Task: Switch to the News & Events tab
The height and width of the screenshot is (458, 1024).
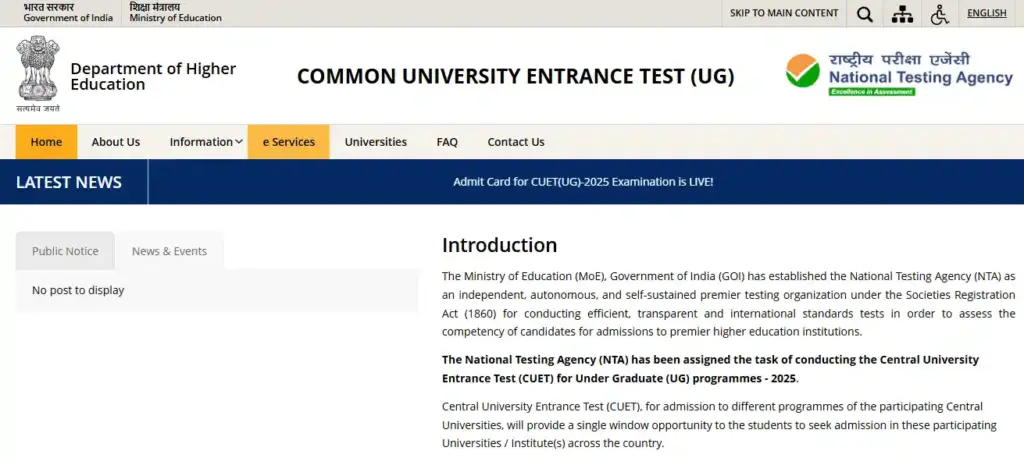Action: (x=169, y=251)
